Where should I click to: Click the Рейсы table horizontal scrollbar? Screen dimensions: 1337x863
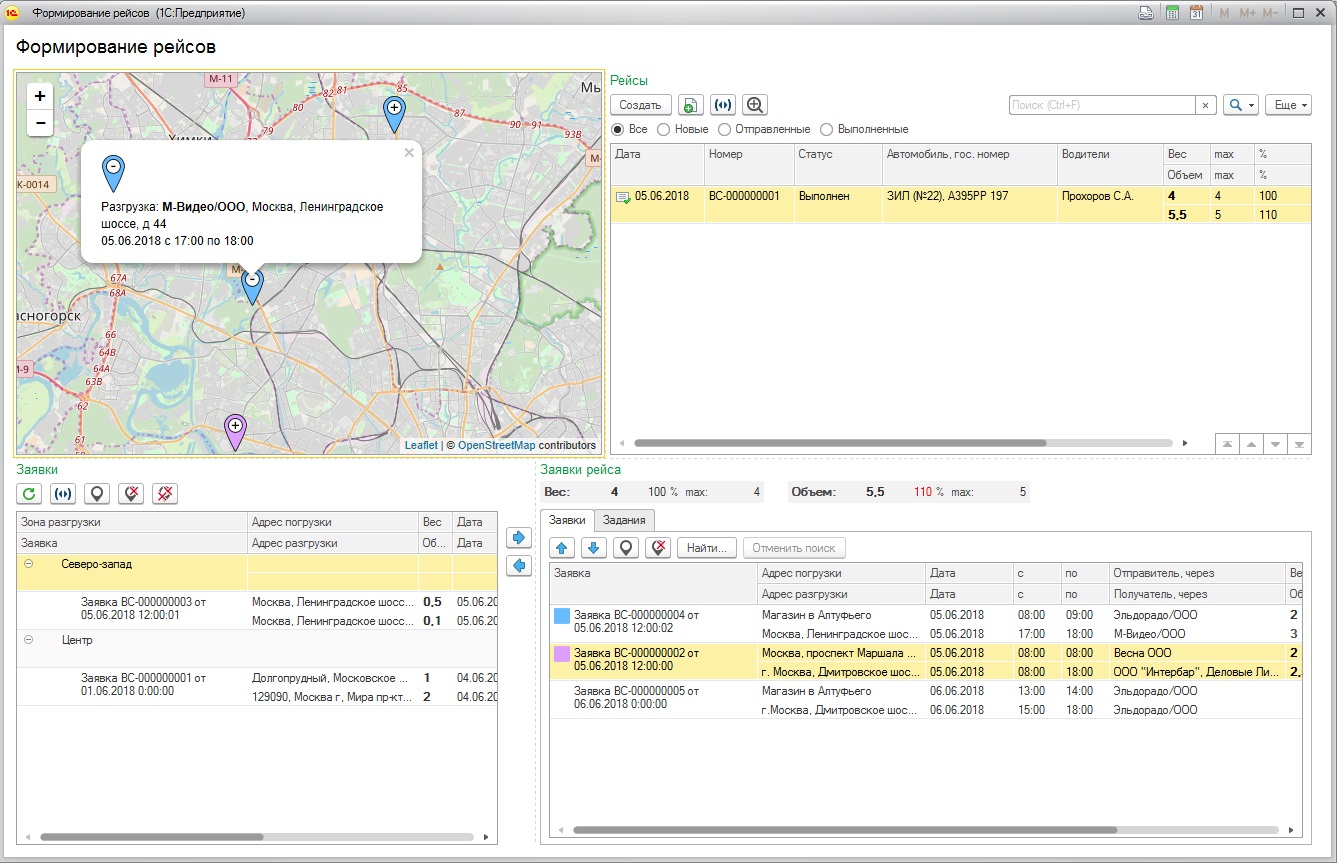840,443
